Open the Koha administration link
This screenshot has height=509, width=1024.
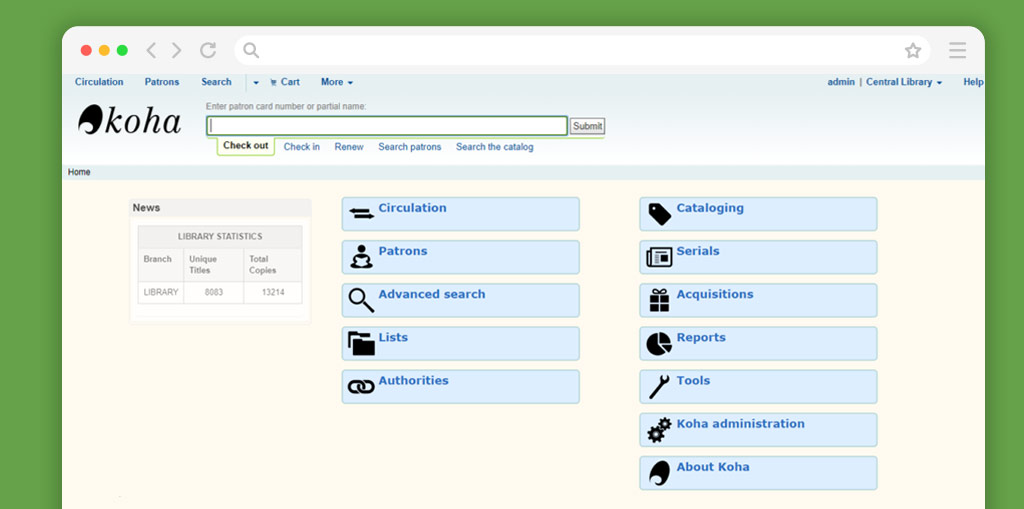coord(740,423)
